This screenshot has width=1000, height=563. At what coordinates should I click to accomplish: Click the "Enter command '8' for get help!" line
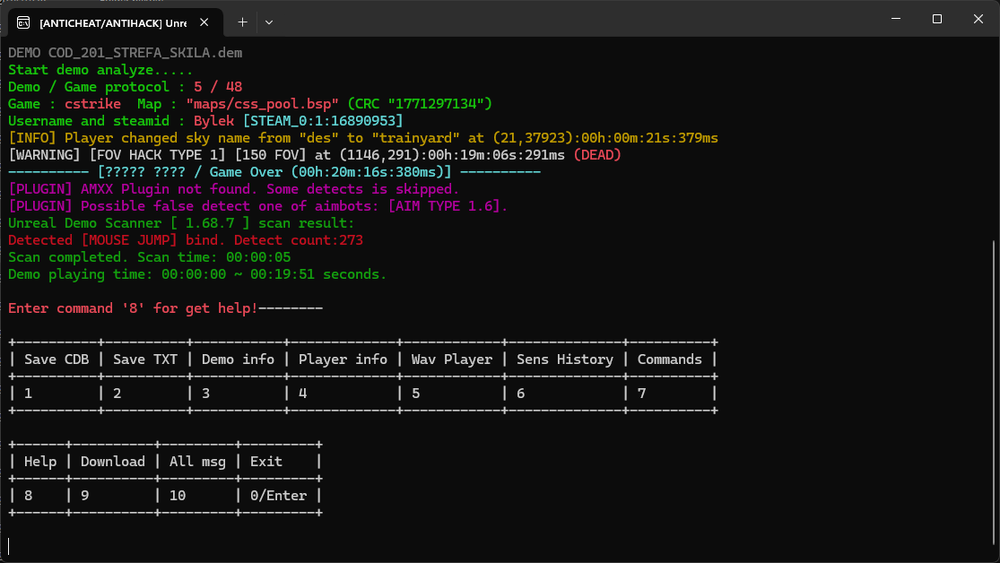pos(133,309)
